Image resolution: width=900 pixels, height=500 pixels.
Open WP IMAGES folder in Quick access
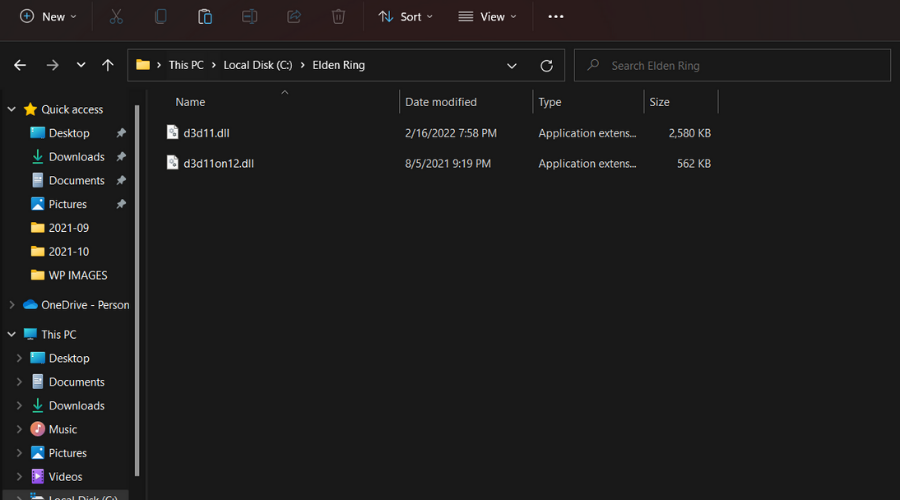coord(77,275)
